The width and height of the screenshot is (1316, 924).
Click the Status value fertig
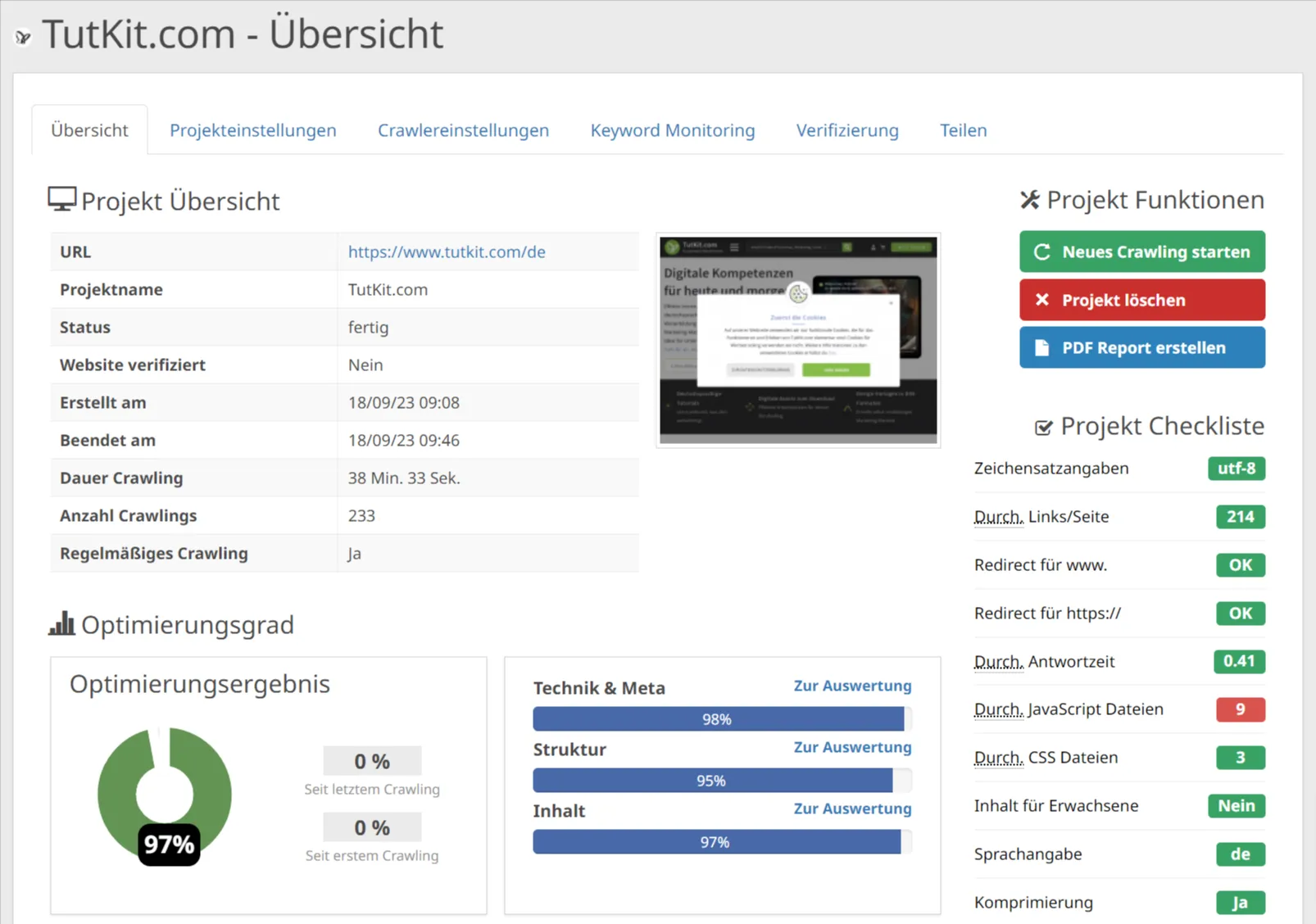click(x=368, y=327)
